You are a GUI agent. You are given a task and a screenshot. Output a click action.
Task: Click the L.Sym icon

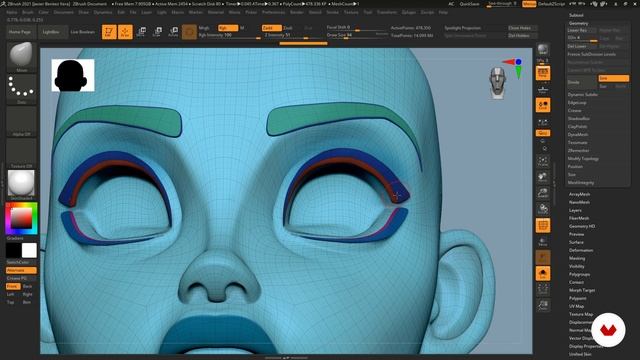click(x=542, y=122)
